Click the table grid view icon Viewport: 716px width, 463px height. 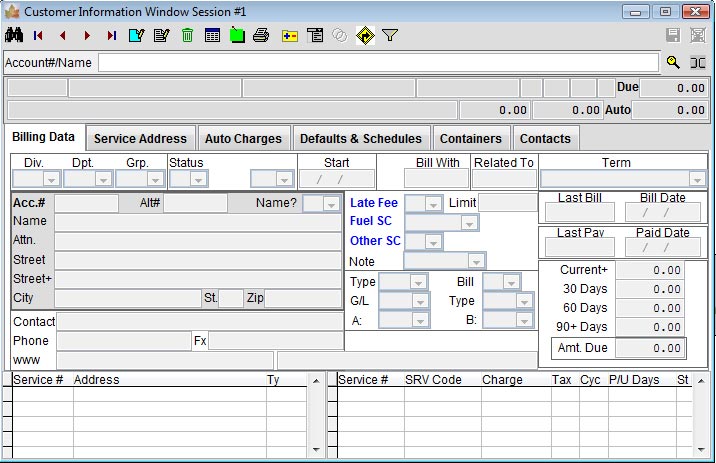pyautogui.click(x=212, y=36)
